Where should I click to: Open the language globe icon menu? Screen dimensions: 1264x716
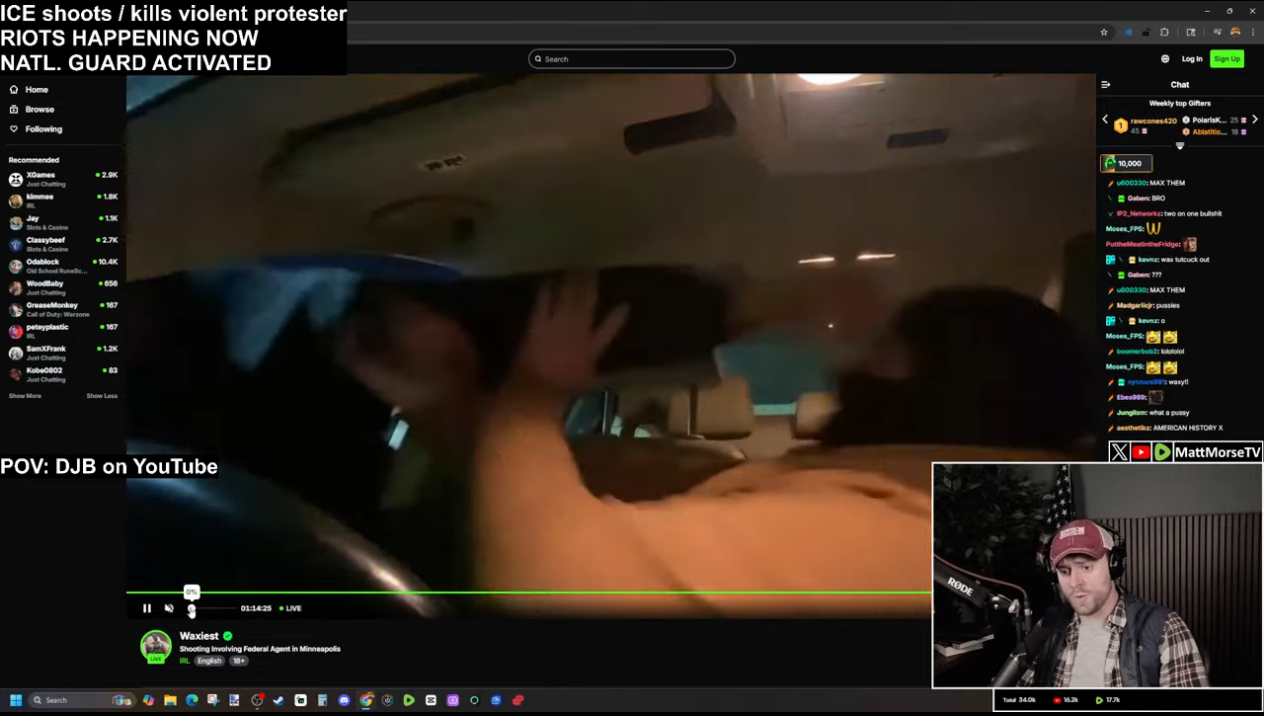click(x=1165, y=59)
